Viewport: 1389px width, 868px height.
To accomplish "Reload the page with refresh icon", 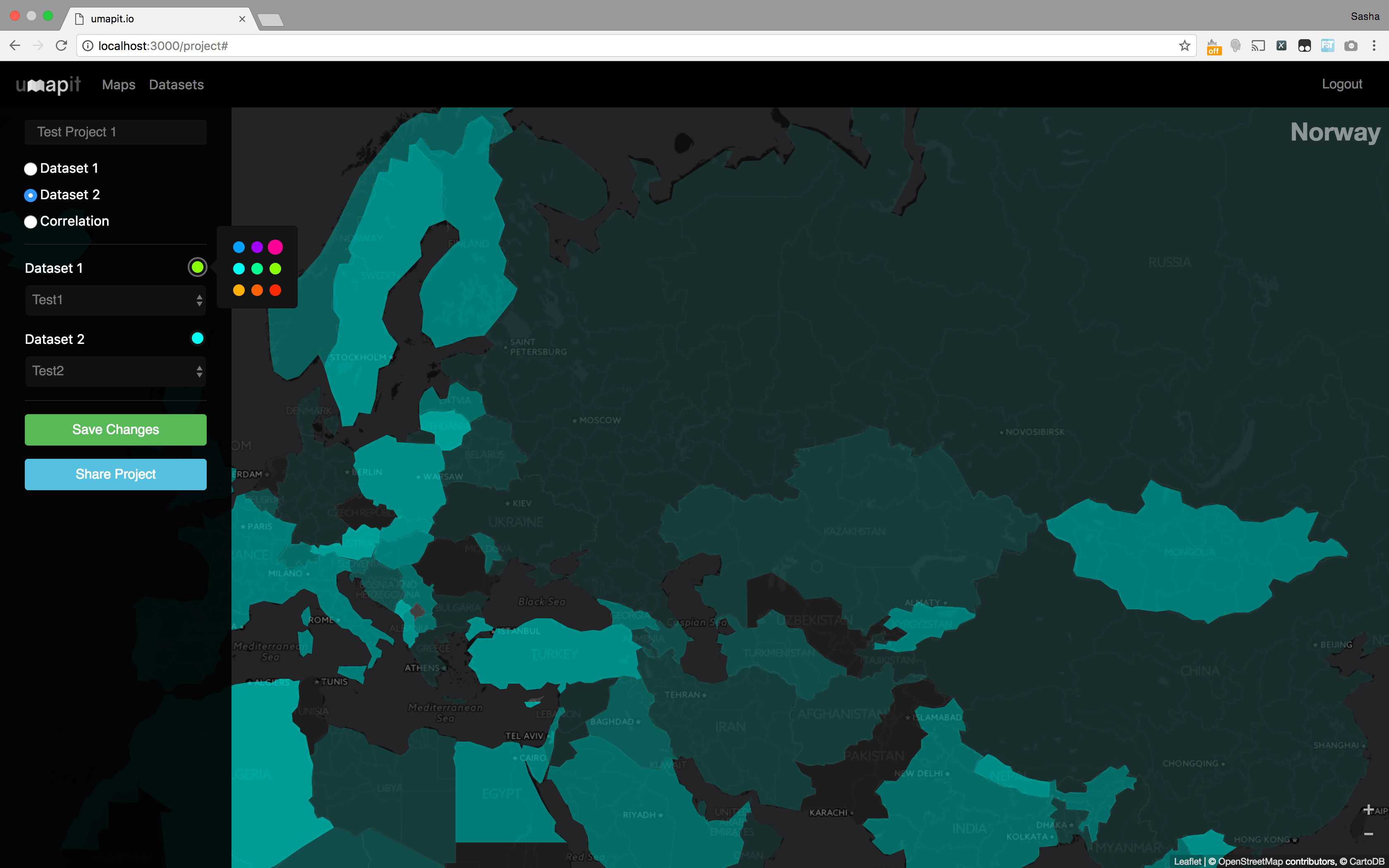I will (62, 45).
